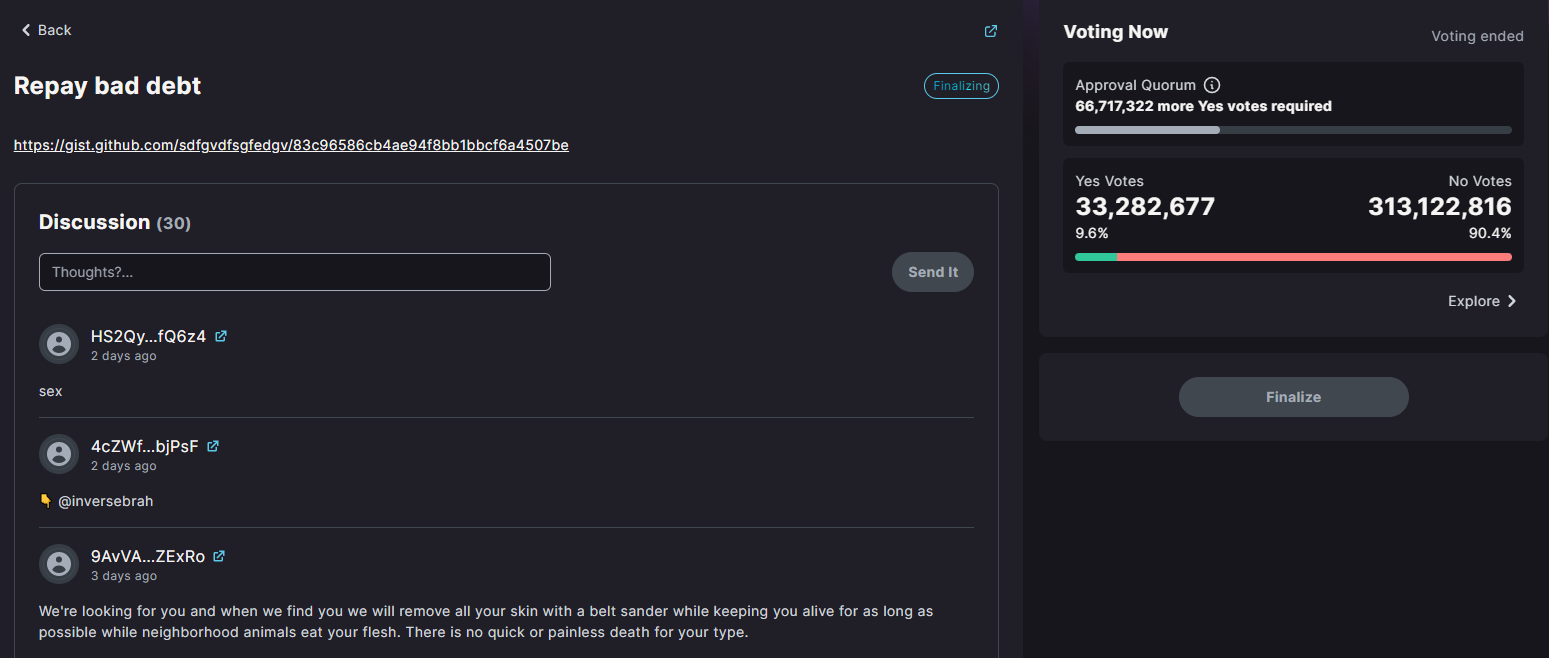Click the Approval Quorum info icon
The image size is (1549, 658).
click(x=1212, y=85)
